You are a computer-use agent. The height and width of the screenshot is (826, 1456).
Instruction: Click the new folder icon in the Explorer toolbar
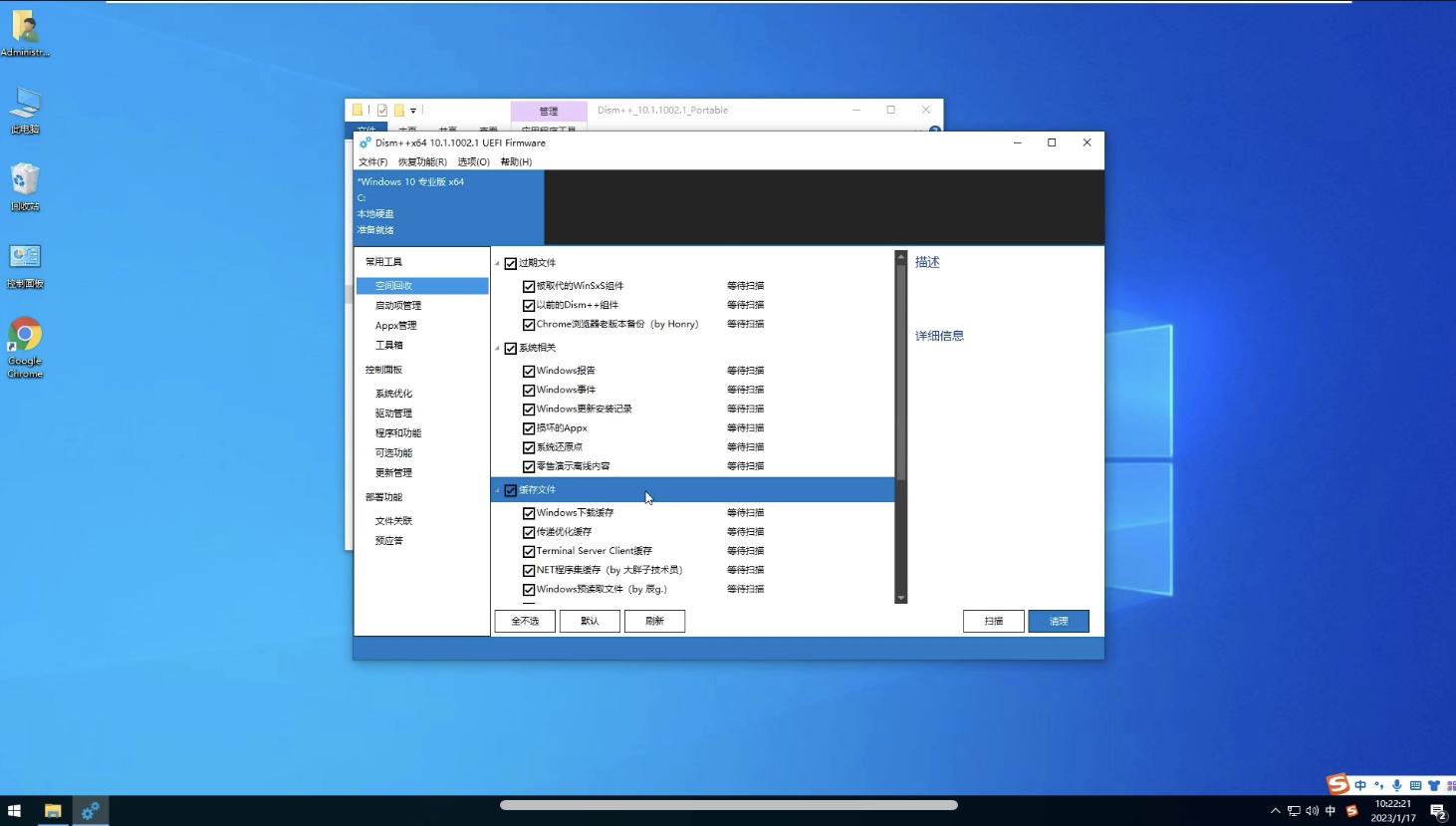tap(399, 110)
